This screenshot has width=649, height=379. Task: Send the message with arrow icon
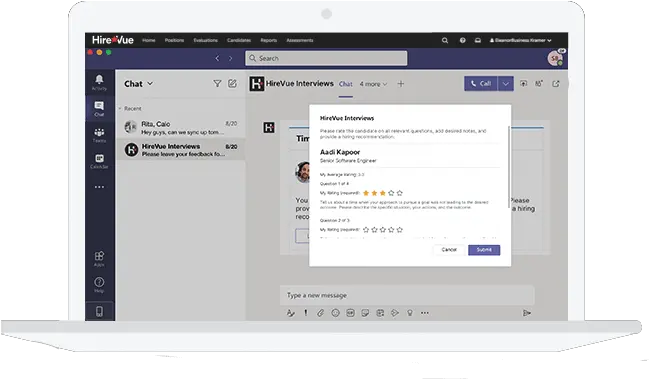pyautogui.click(x=526, y=313)
